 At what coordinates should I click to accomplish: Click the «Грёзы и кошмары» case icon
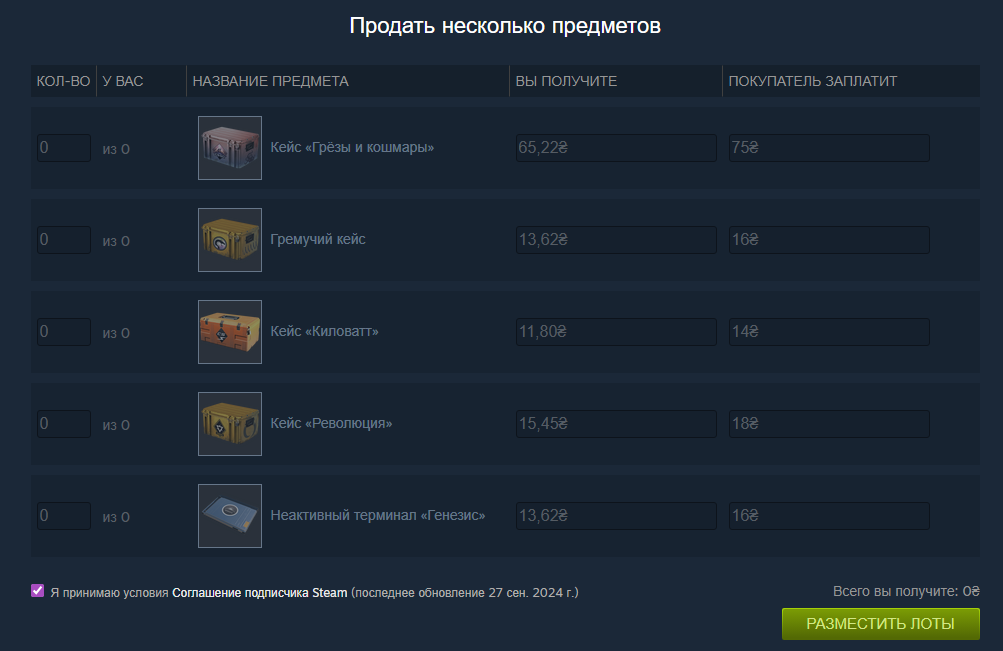(230, 148)
